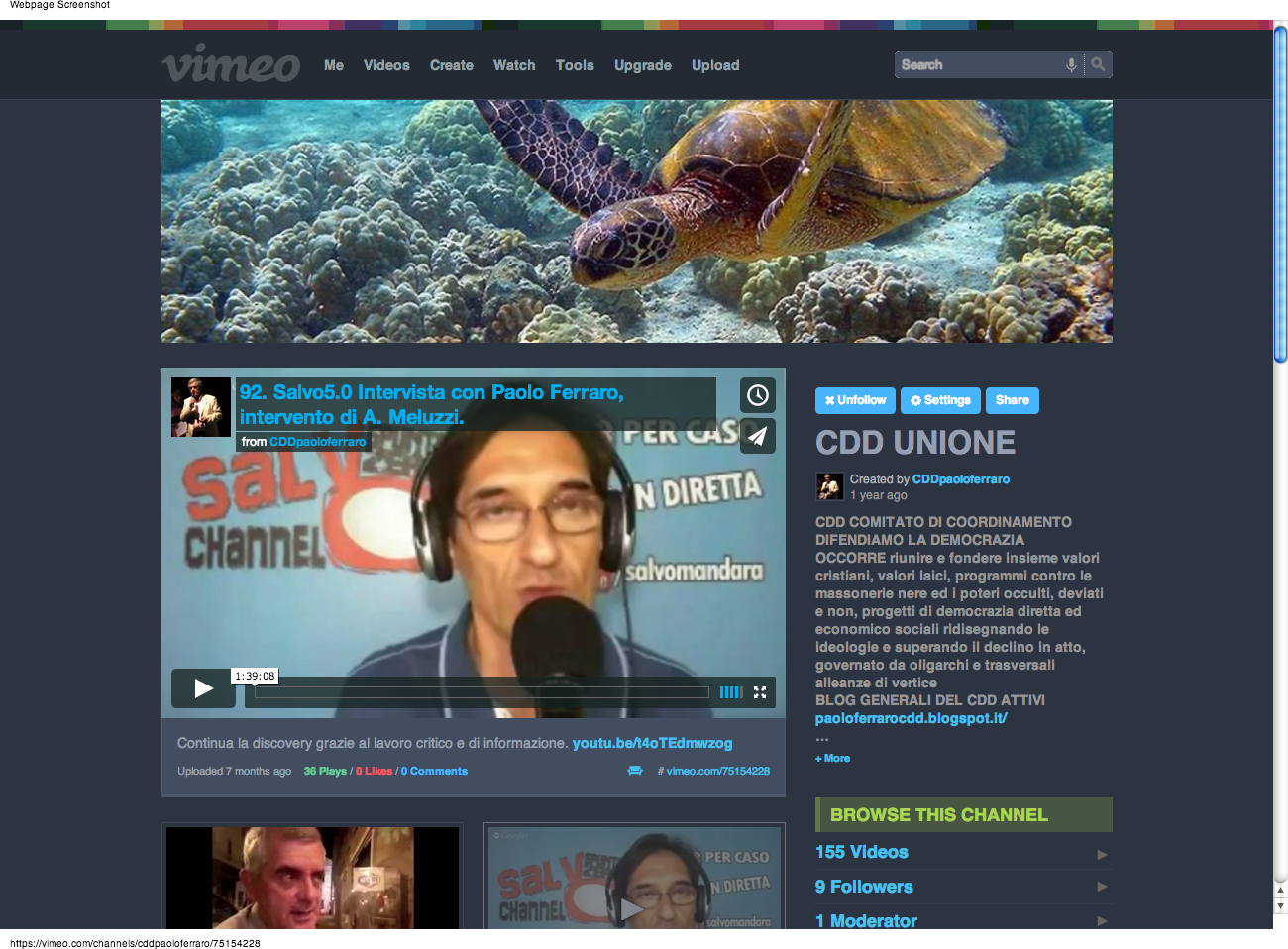
Task: Play the video with play button
Action: [203, 688]
